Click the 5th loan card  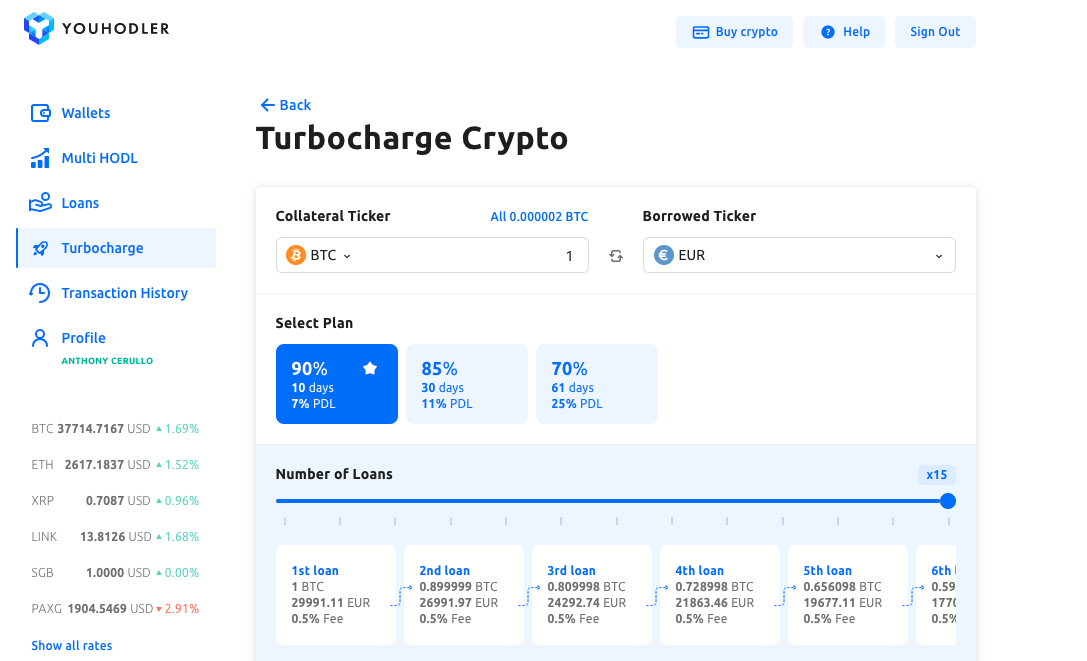pos(848,595)
